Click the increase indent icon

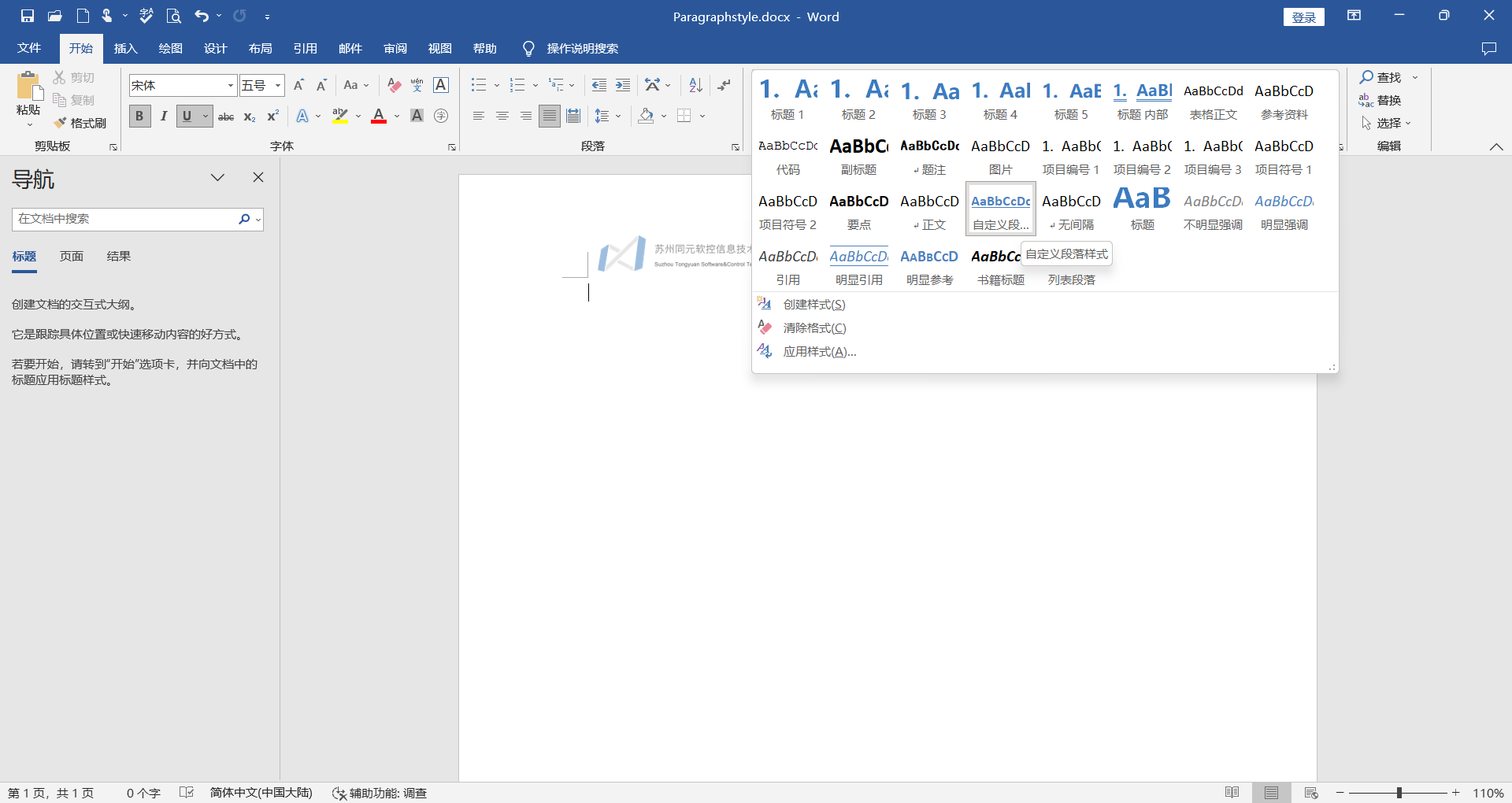(x=623, y=85)
